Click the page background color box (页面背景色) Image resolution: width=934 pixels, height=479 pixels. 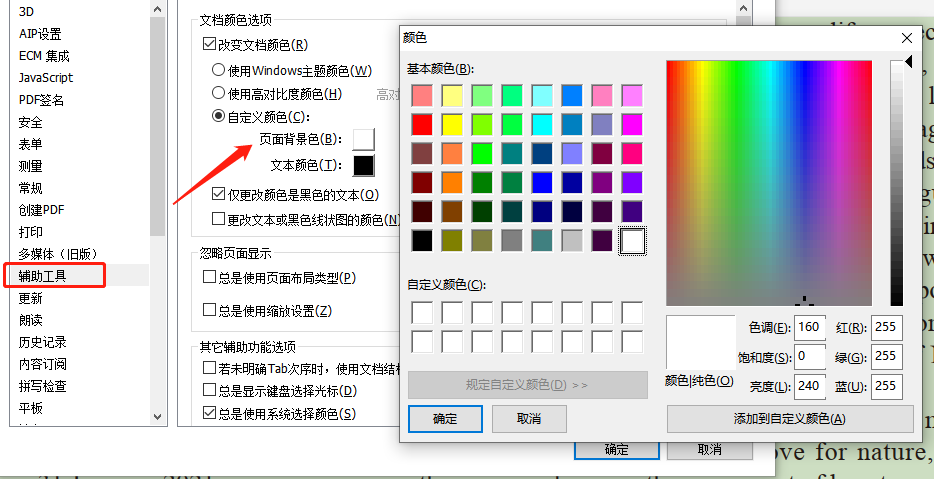coord(362,138)
